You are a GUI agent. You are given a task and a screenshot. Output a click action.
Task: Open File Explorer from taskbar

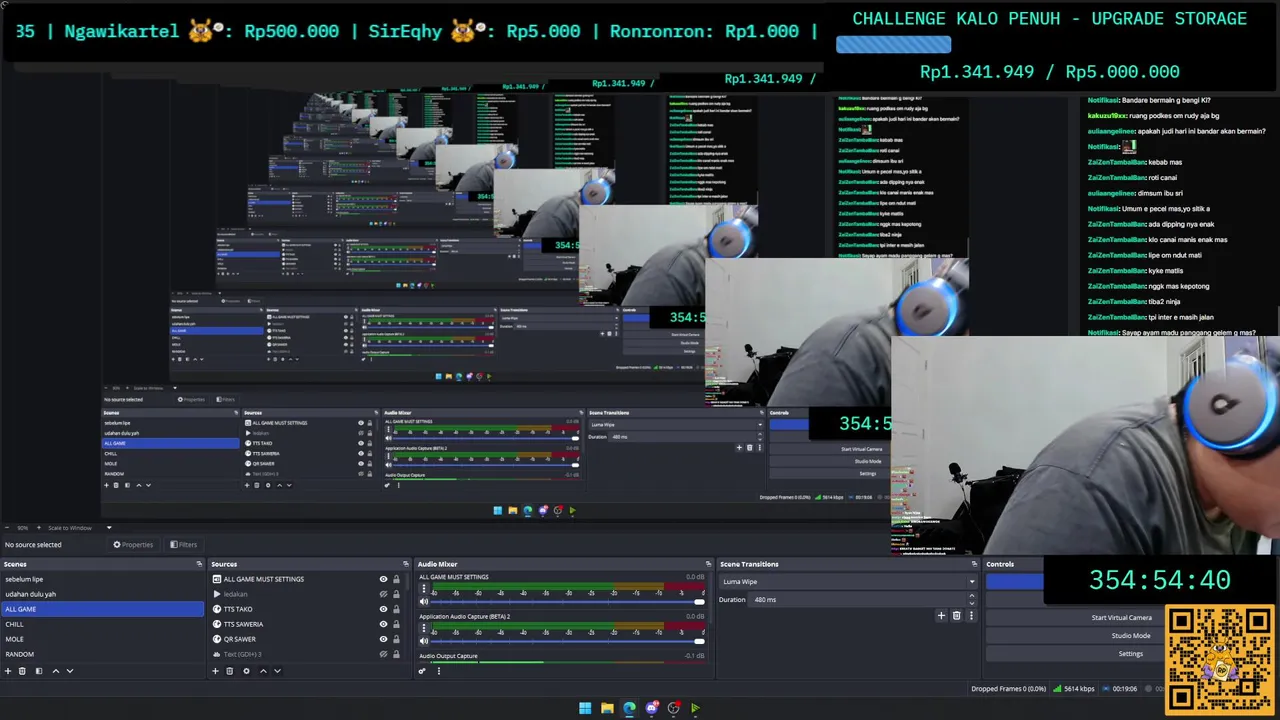coord(607,708)
